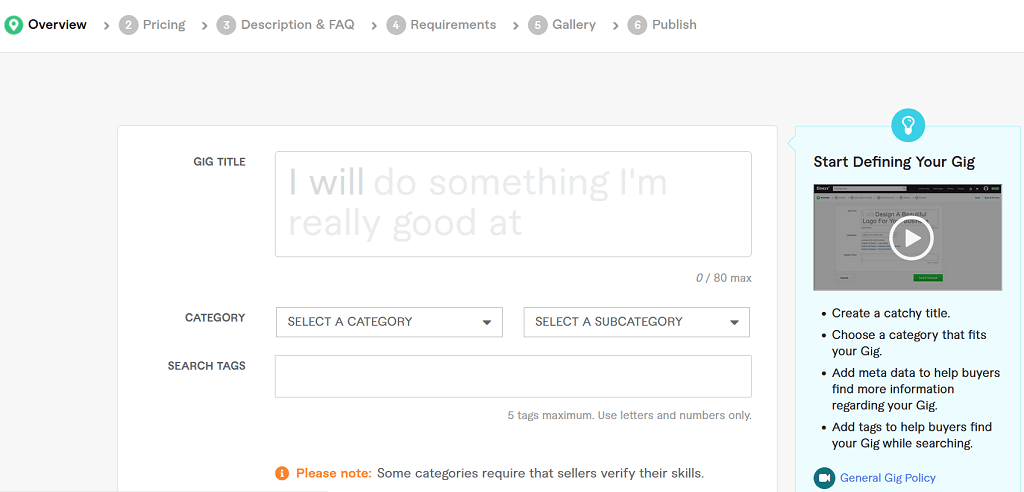Open the Select a Subcategory dropdown

[636, 322]
